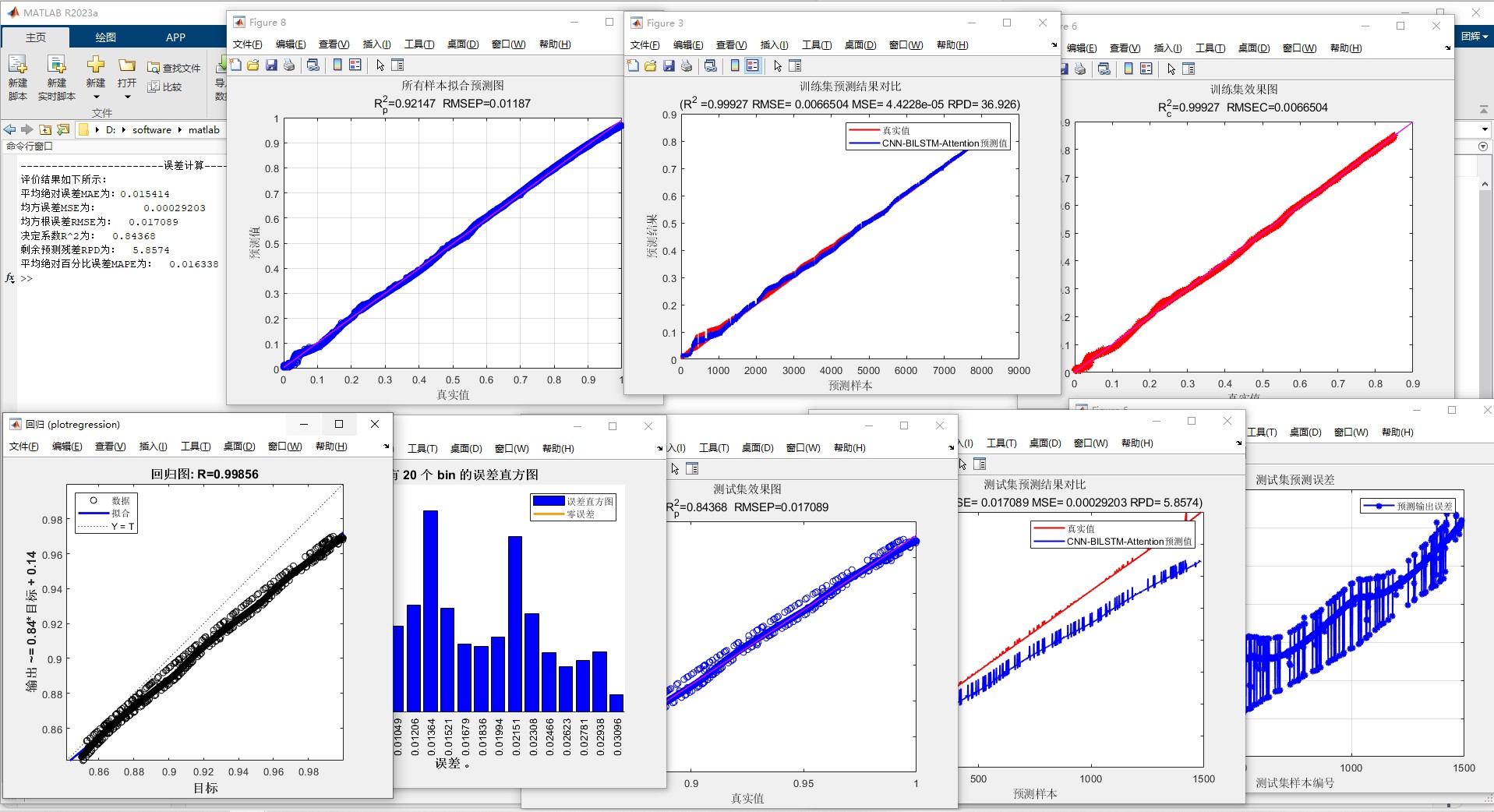Open Window (窗口) menu in plotregression window
The height and width of the screenshot is (812, 1494).
point(285,447)
